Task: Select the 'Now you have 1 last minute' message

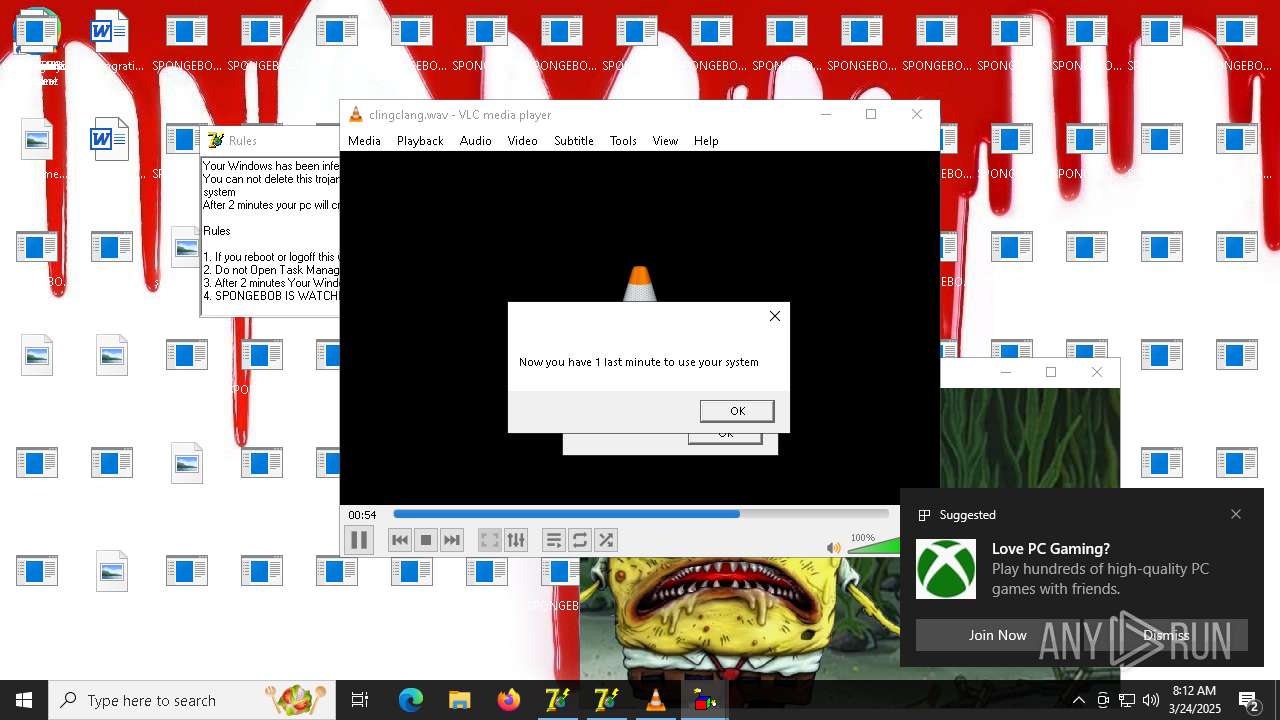Action: (x=638, y=362)
